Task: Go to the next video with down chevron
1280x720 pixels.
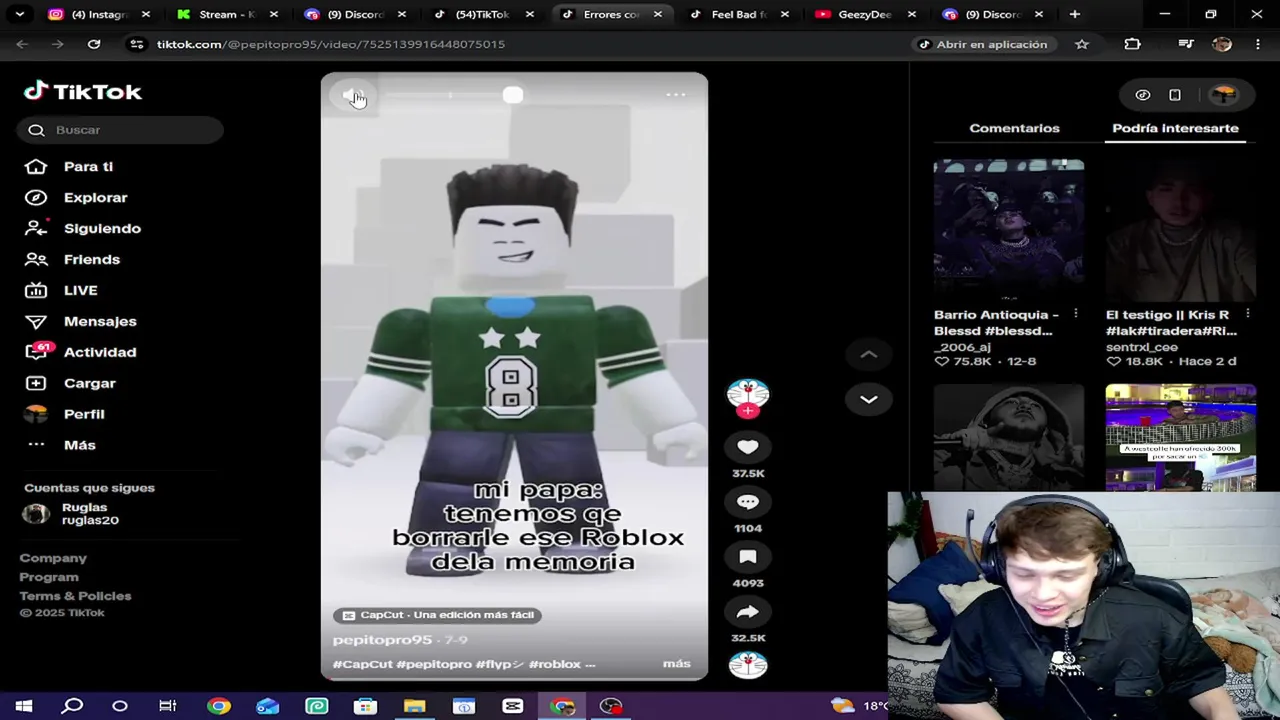Action: (869, 399)
